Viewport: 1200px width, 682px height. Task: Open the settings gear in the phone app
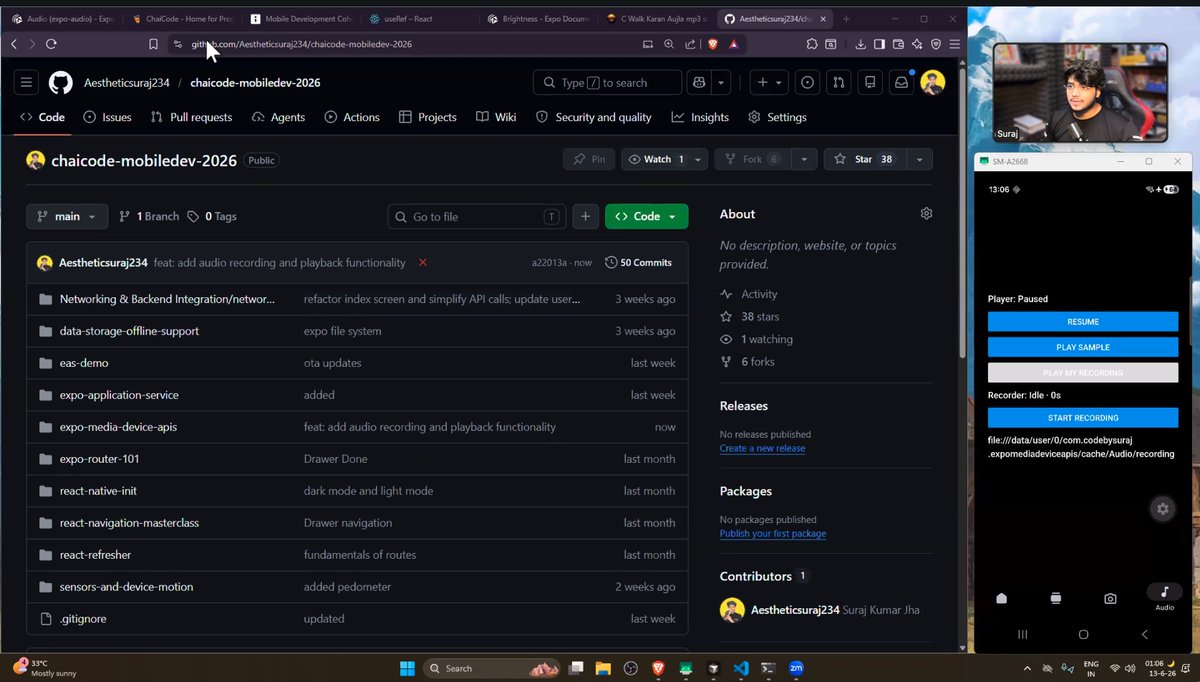[1162, 509]
